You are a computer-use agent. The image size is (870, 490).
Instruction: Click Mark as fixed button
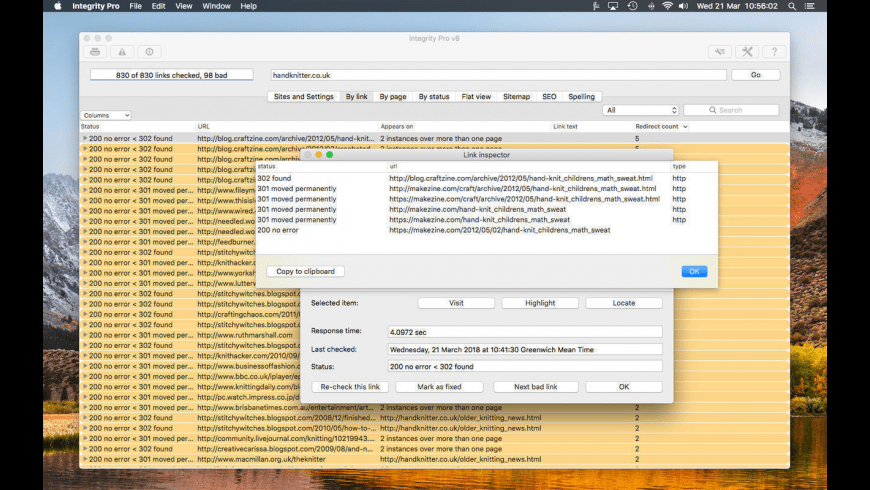coord(439,387)
